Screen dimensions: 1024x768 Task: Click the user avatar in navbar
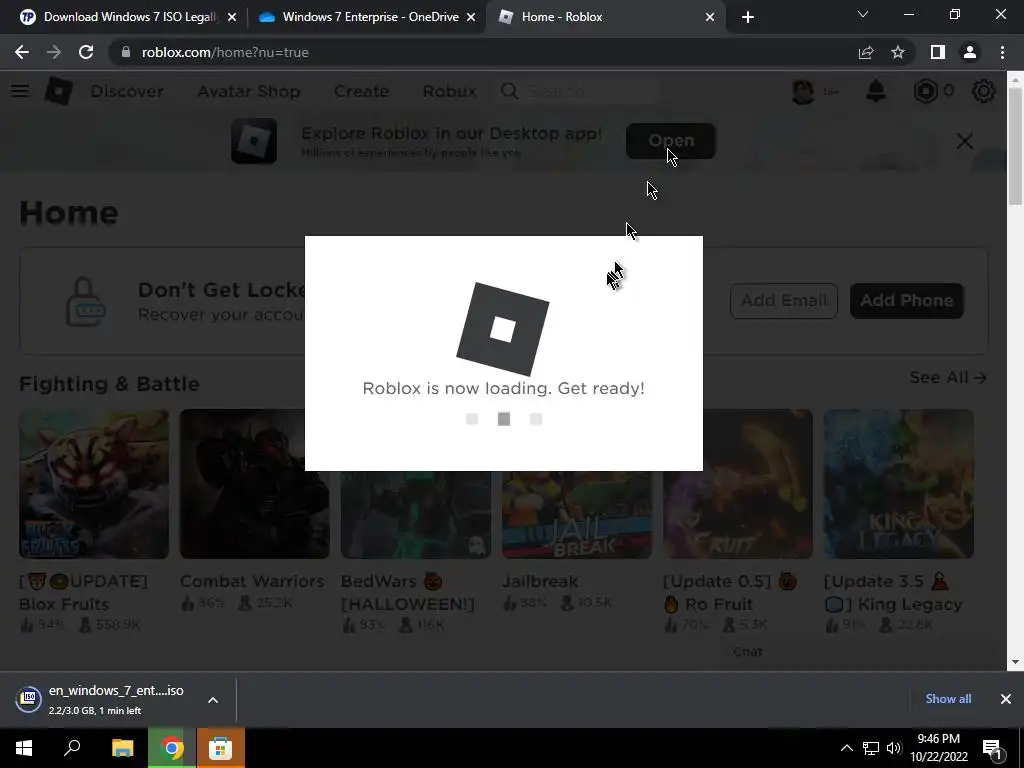(x=803, y=91)
